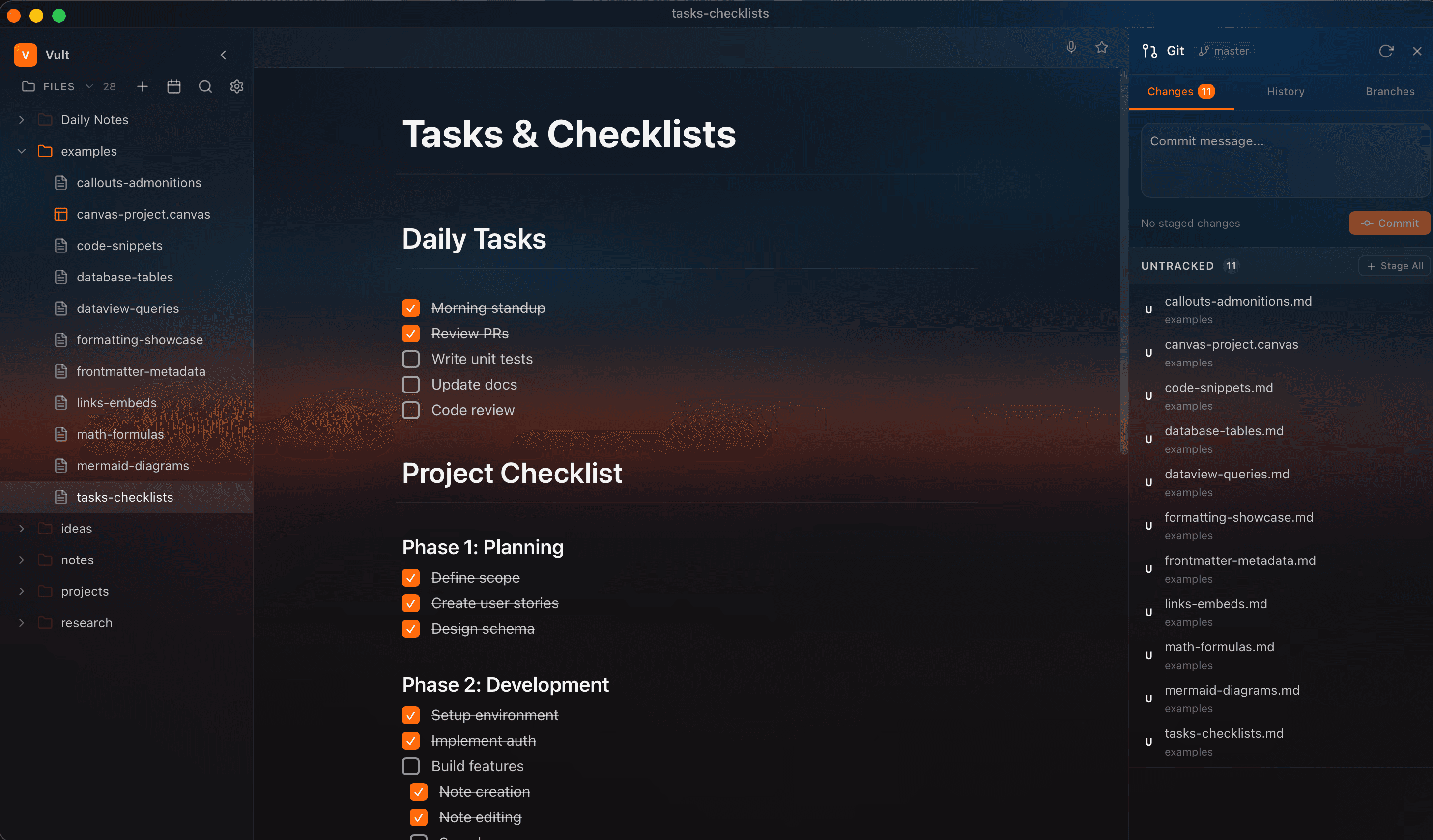The image size is (1433, 840).
Task: Switch to the History tab
Action: 1285,91
